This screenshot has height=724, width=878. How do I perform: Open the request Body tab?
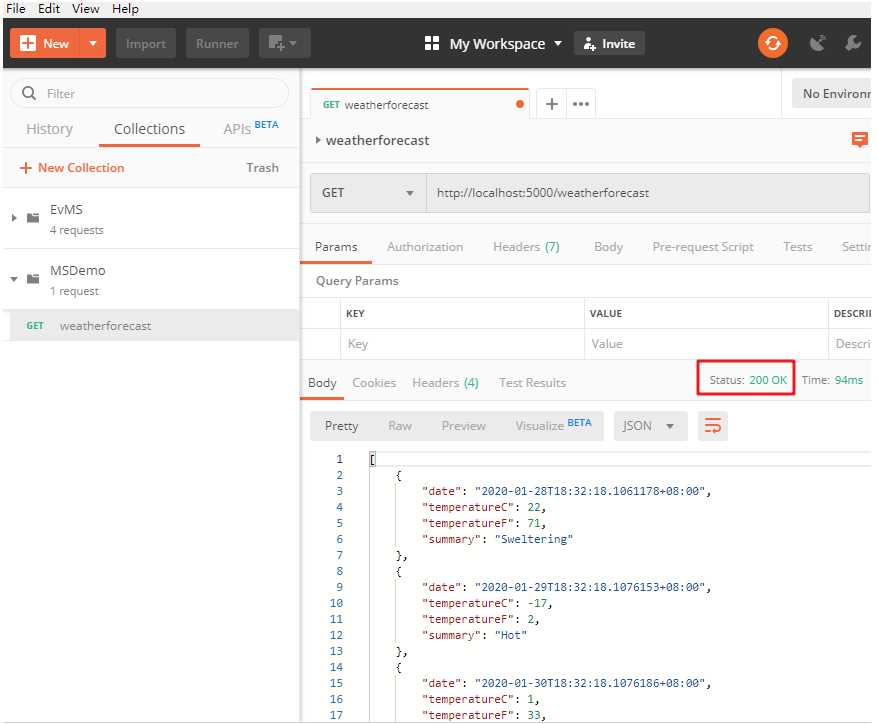click(x=608, y=247)
